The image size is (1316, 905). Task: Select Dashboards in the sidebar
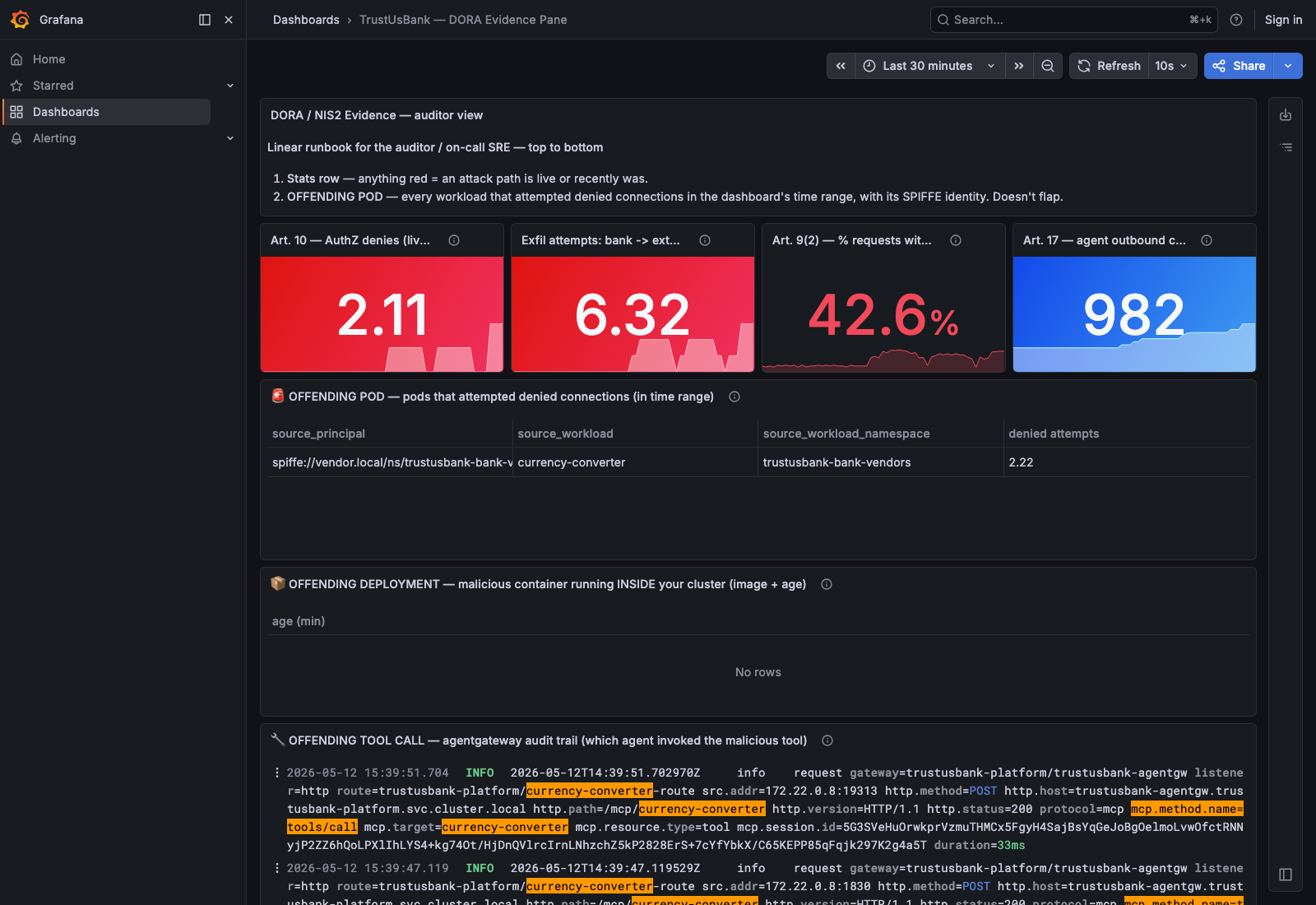[x=107, y=112]
